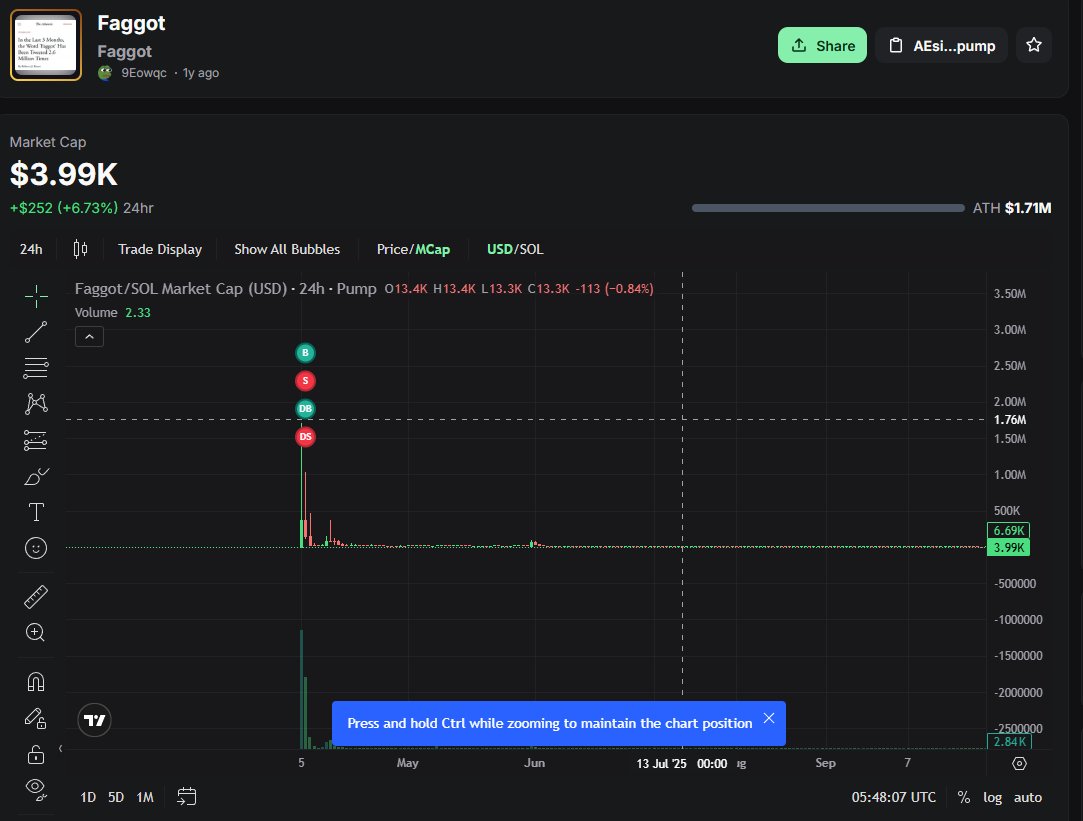Activate the zoom in tool
Image resolution: width=1083 pixels, height=821 pixels.
tap(36, 632)
